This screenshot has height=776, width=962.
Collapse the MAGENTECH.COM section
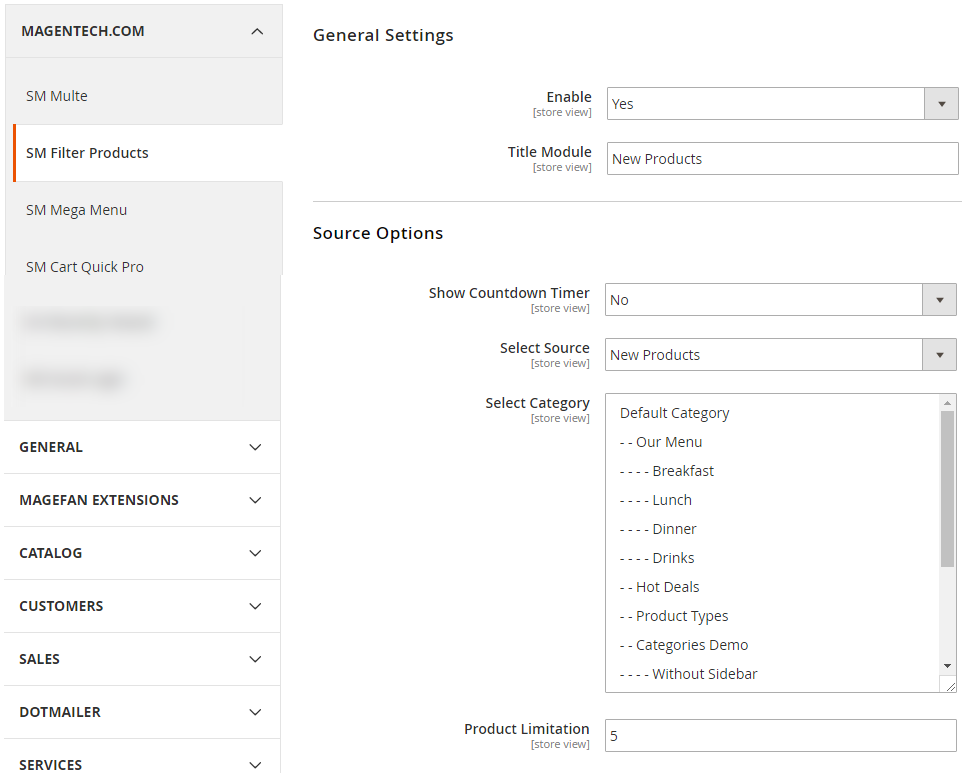pos(257,32)
